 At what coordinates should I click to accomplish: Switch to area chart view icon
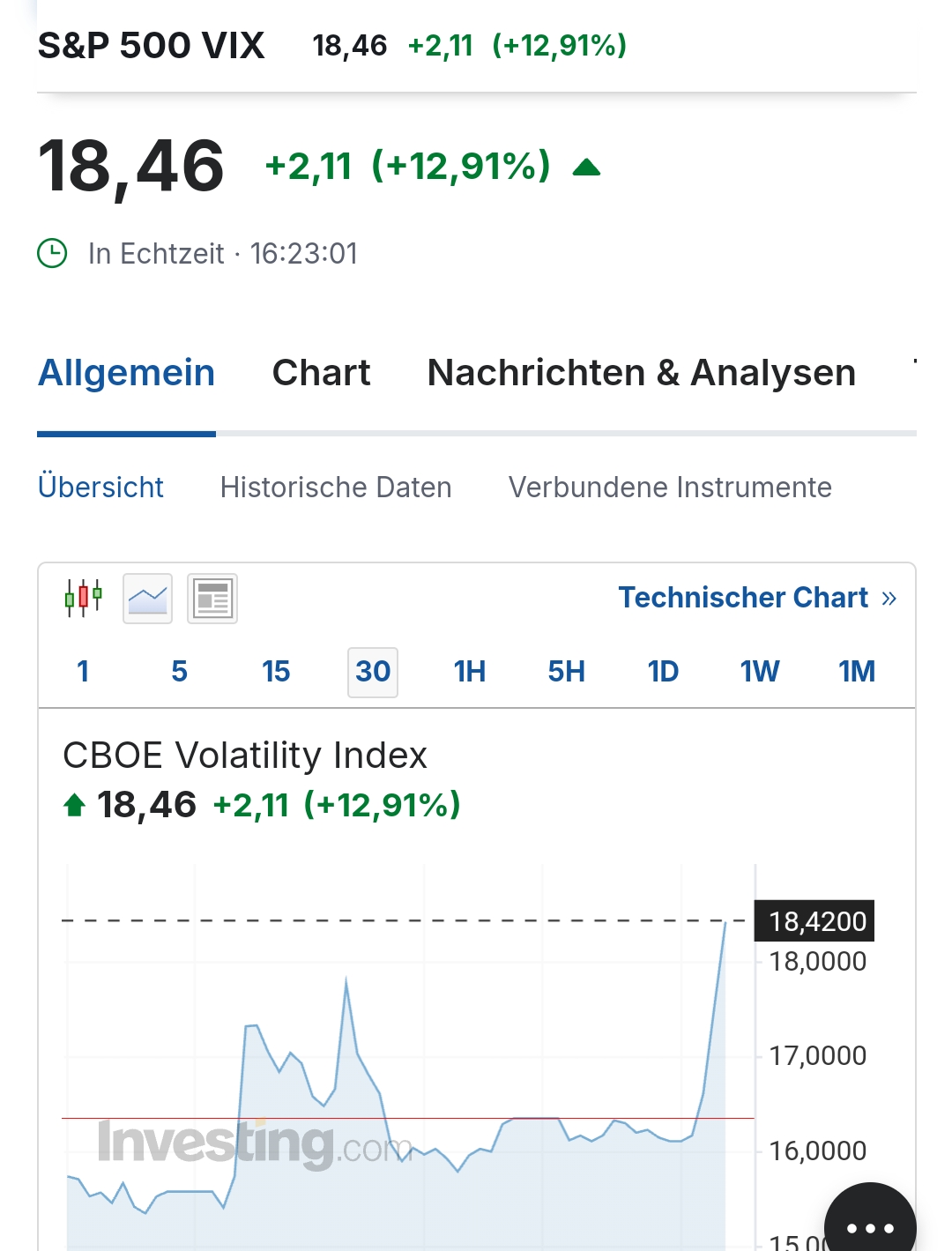(x=147, y=599)
